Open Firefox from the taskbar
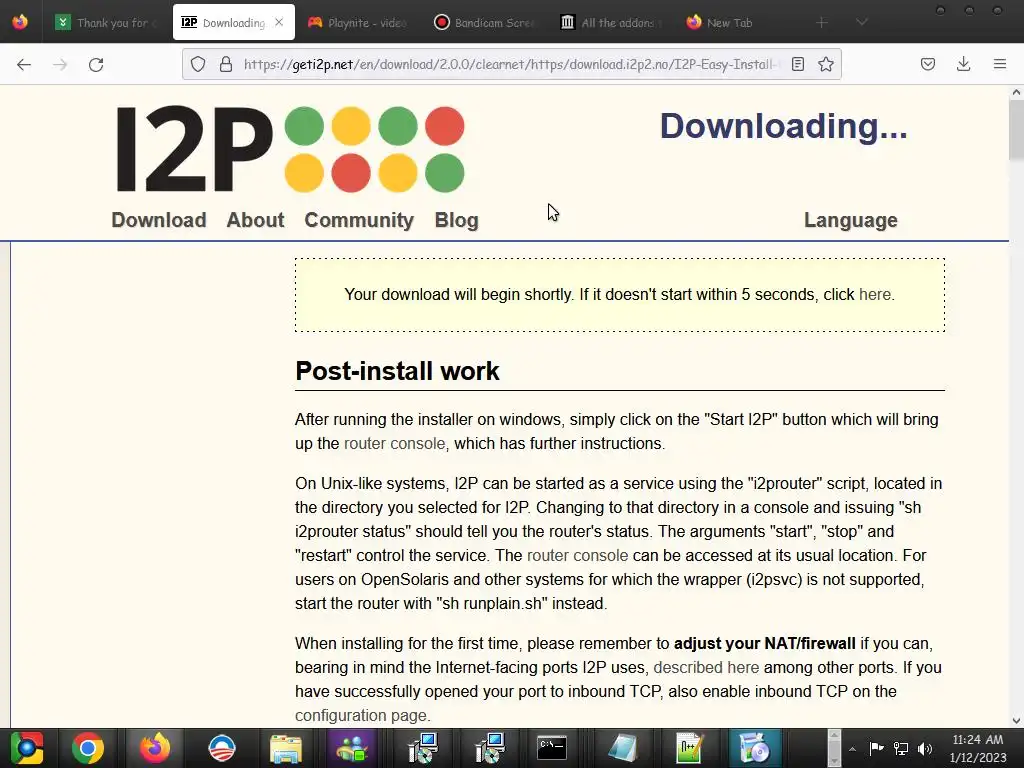This screenshot has height=768, width=1024. coord(155,748)
